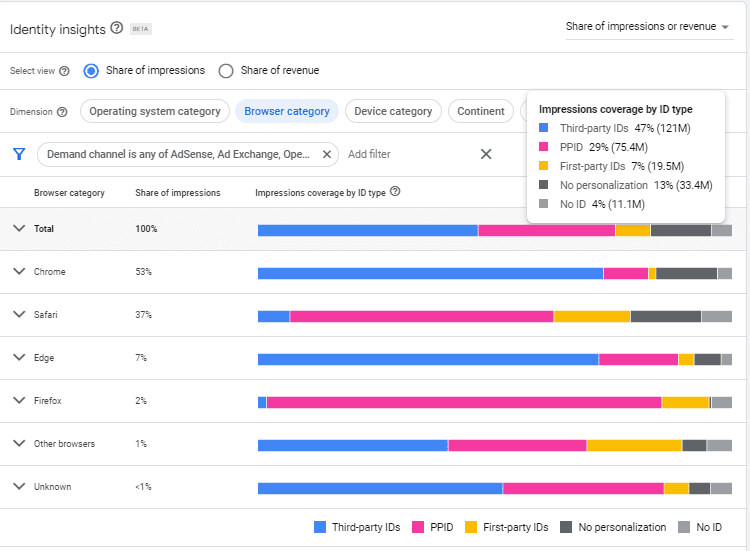The width and height of the screenshot is (750, 551).
Task: Click the Third-party IDs blue legend swatch
Action: coord(320,527)
